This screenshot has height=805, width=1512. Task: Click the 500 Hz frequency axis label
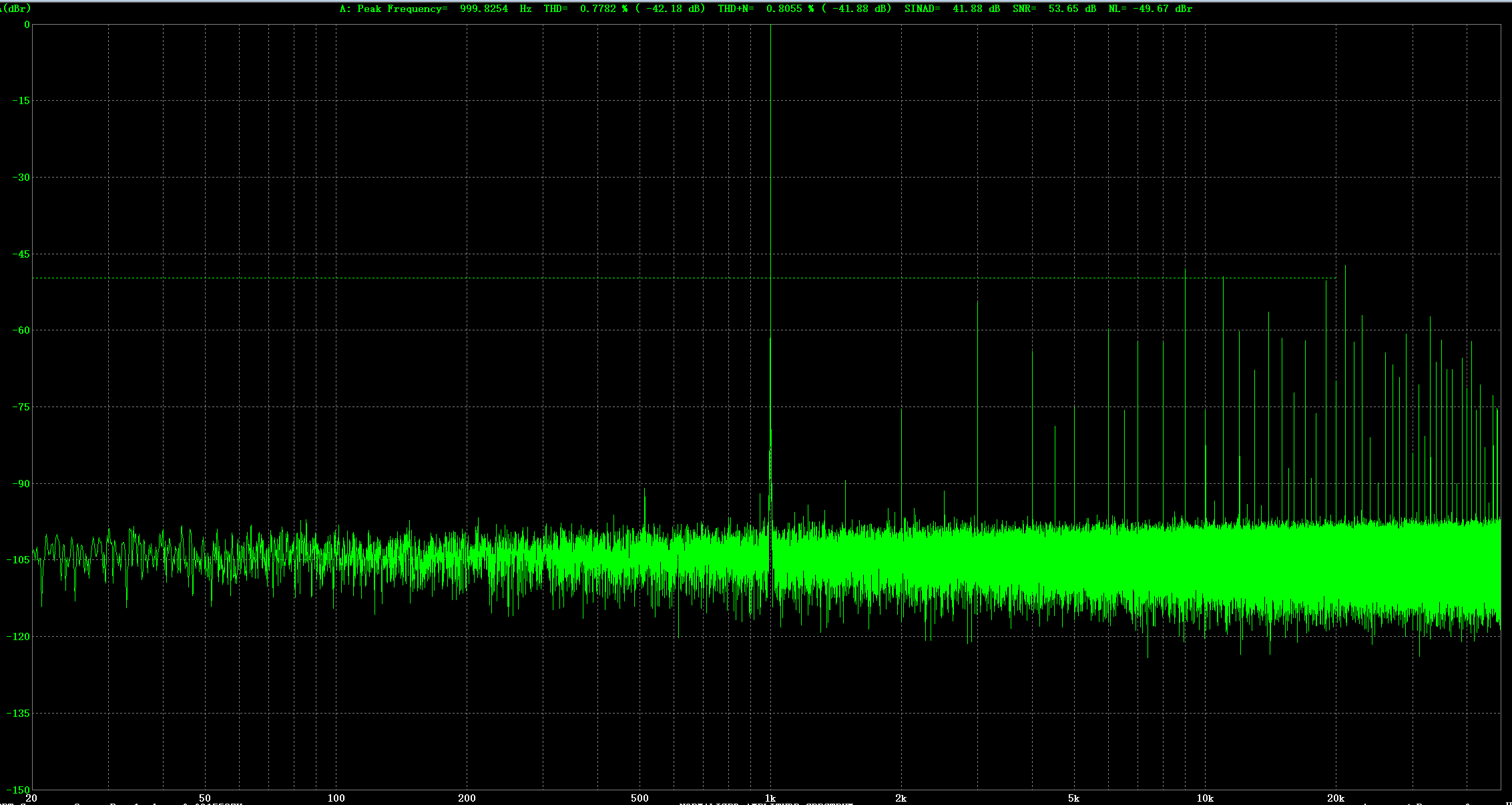point(640,798)
